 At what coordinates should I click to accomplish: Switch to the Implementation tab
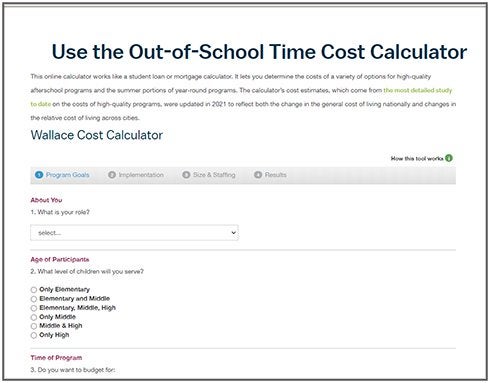point(141,175)
